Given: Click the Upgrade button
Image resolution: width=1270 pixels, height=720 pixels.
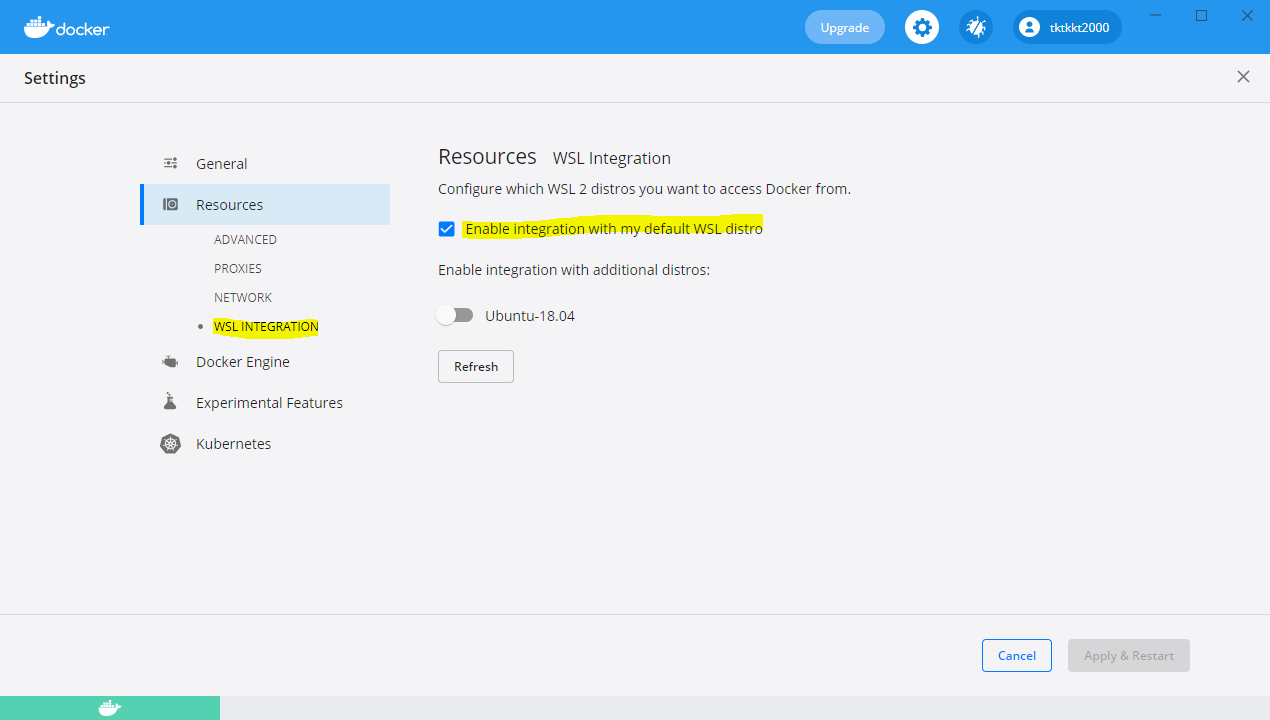Looking at the screenshot, I should 845,27.
